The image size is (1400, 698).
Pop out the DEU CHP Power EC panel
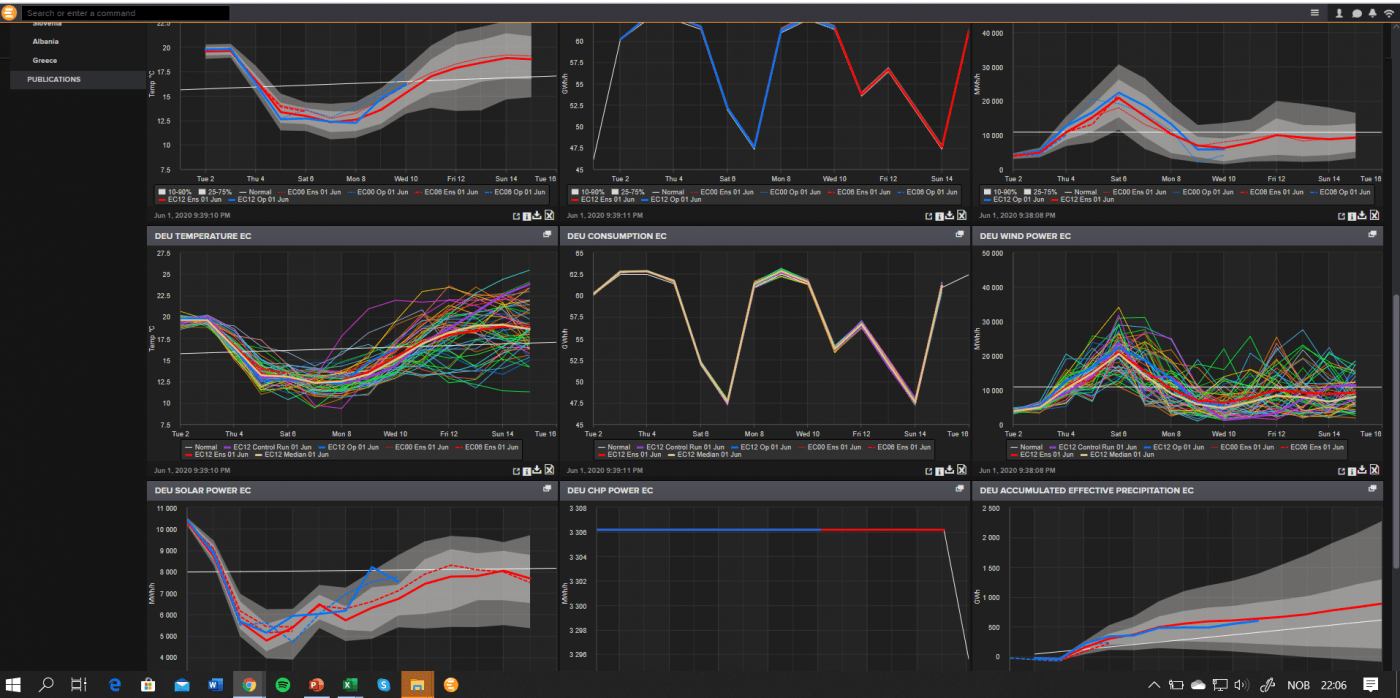pyautogui.click(x=959, y=490)
